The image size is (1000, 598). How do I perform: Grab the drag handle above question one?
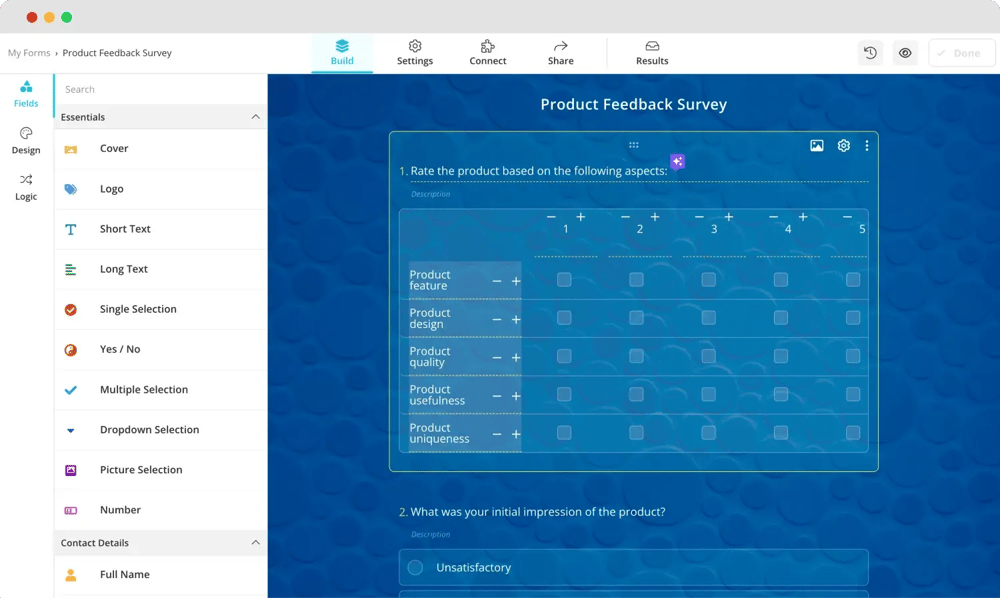633,146
